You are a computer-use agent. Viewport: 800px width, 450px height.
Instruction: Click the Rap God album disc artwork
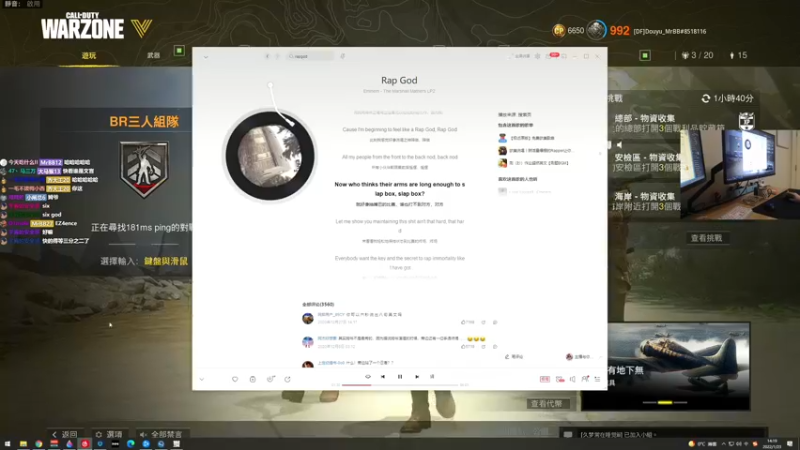pos(270,156)
